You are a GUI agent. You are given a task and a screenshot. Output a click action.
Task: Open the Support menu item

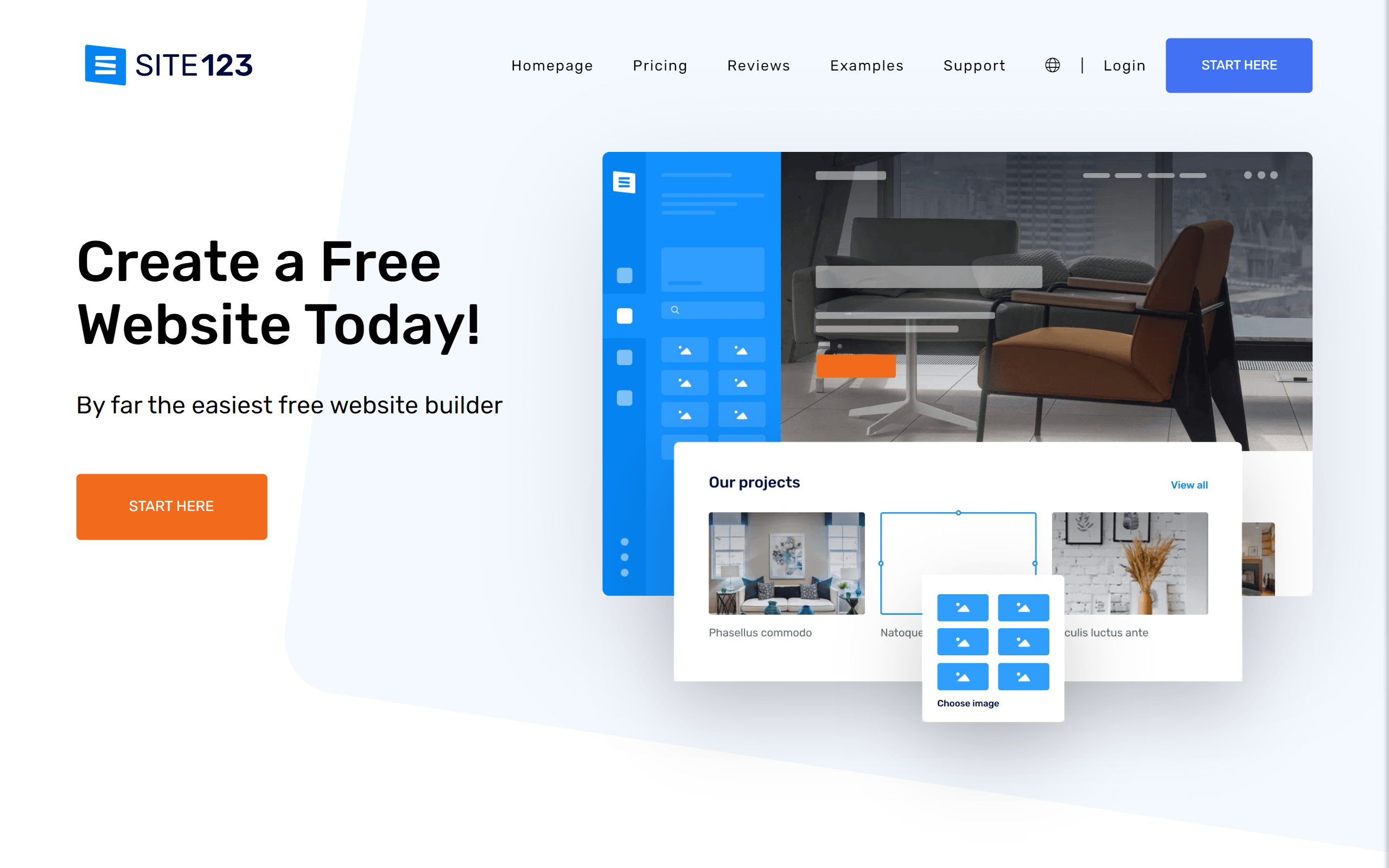pyautogui.click(x=975, y=64)
